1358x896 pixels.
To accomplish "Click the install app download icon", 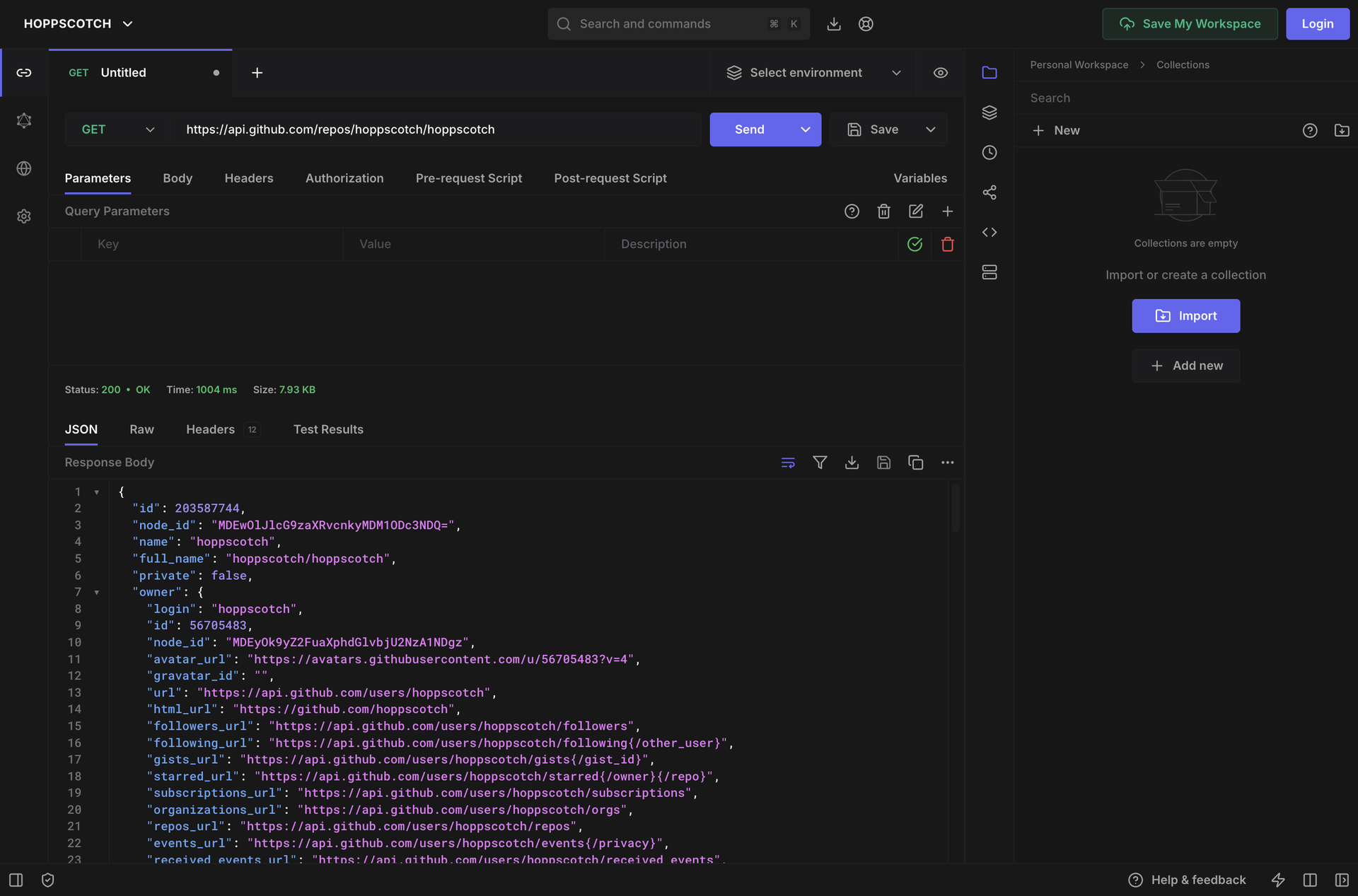I will (834, 24).
